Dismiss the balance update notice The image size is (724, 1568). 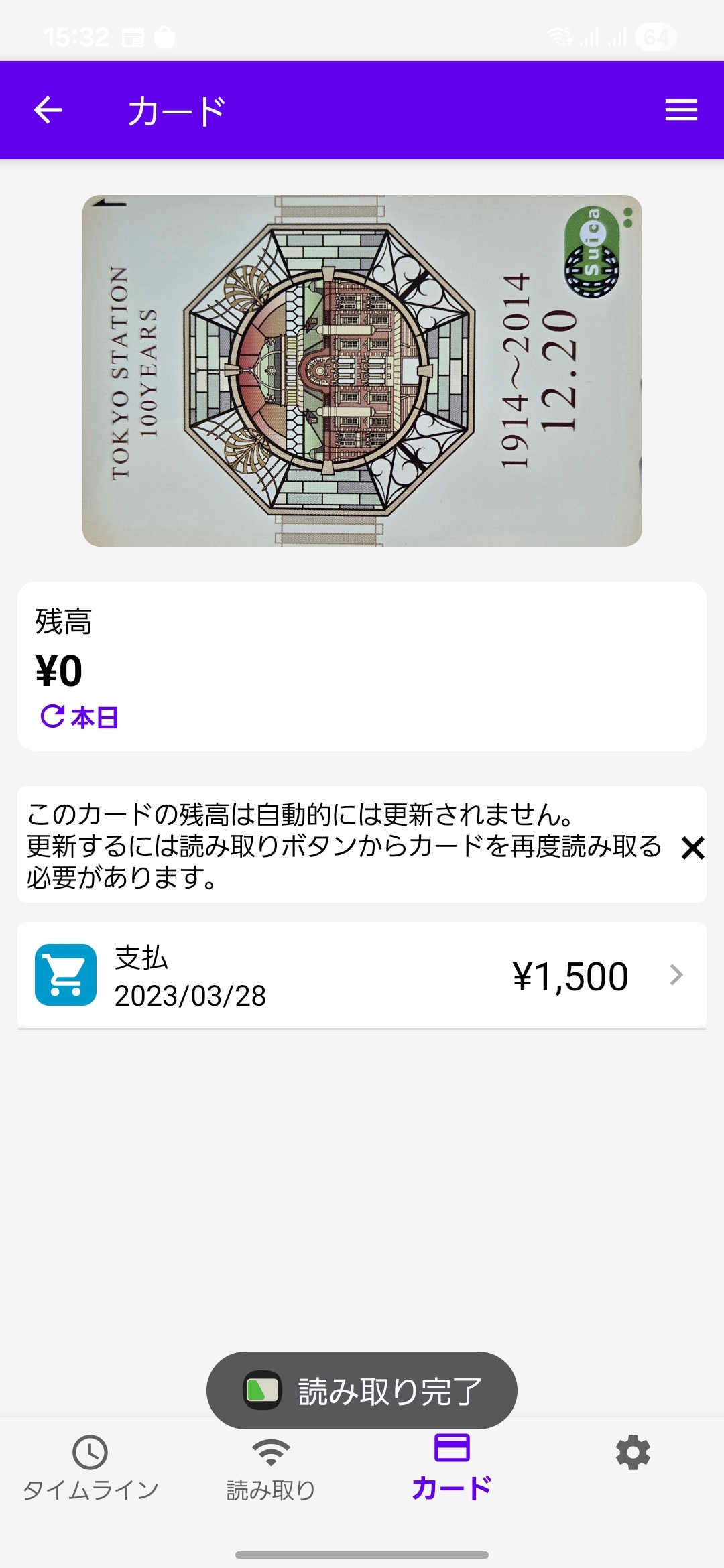[692, 848]
